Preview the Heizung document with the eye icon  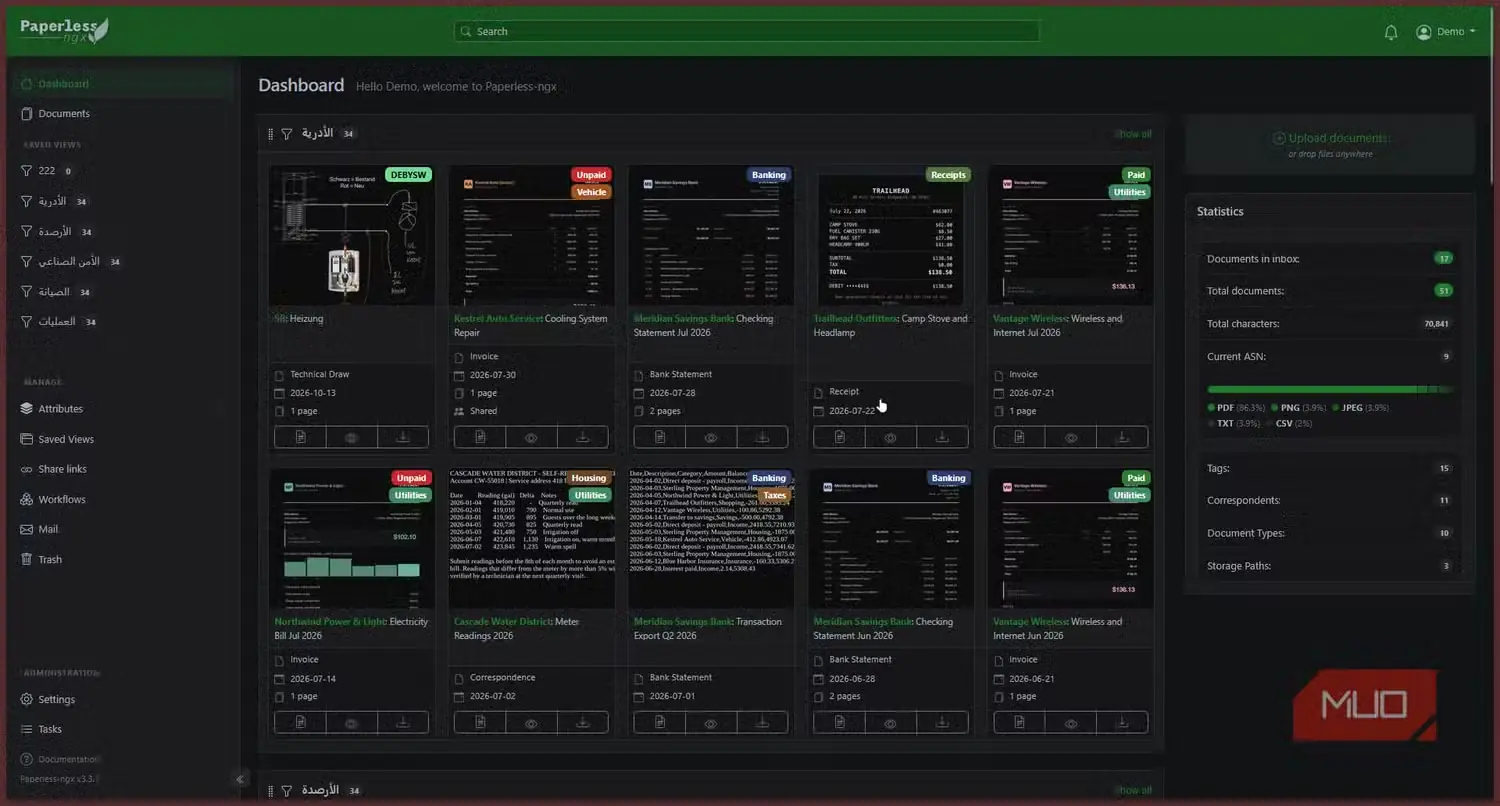[x=351, y=437]
